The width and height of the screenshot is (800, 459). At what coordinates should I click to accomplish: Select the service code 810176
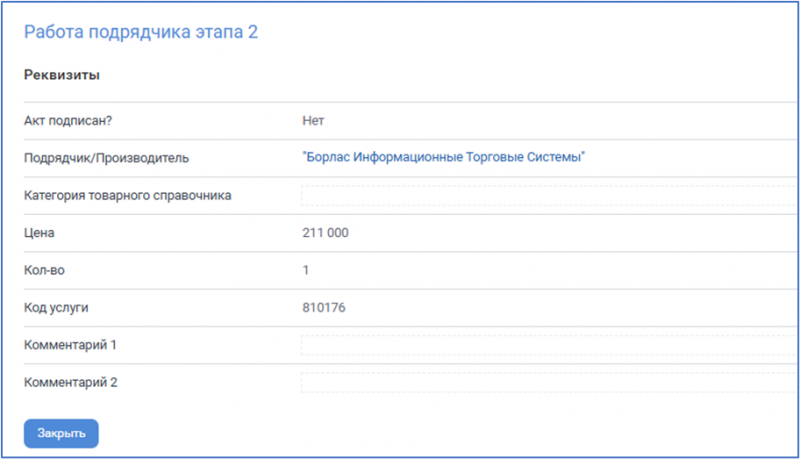[x=323, y=307]
